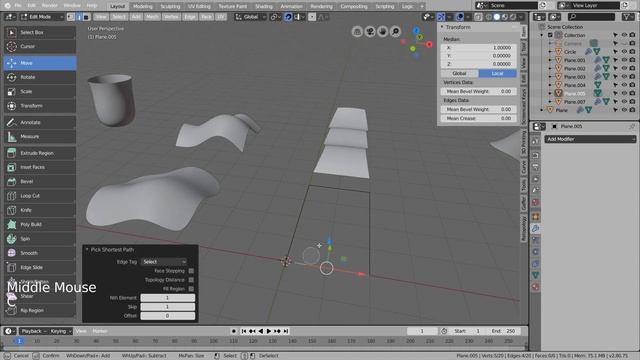Open the Edge Tag Select dropdown
Screen dimensions: 640x360
[164, 262]
